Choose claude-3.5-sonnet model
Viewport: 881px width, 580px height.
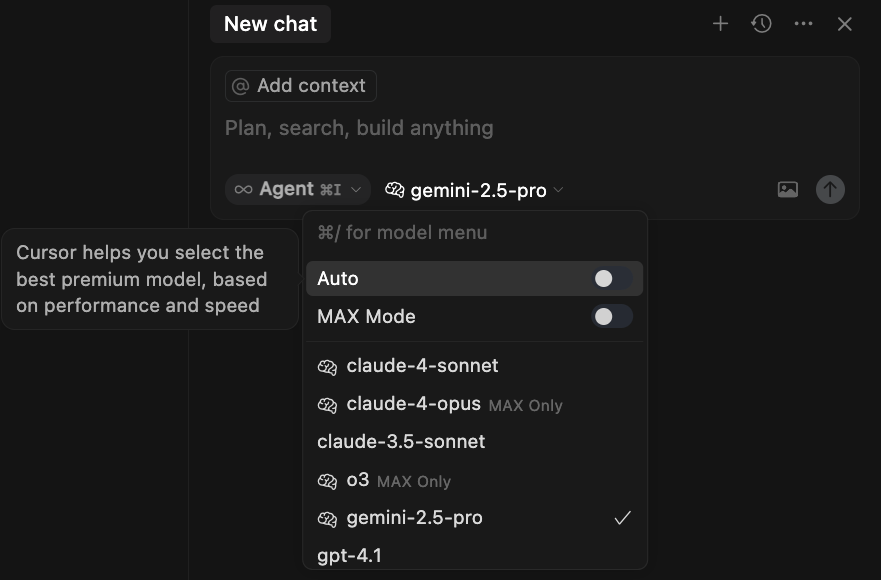[474, 442]
